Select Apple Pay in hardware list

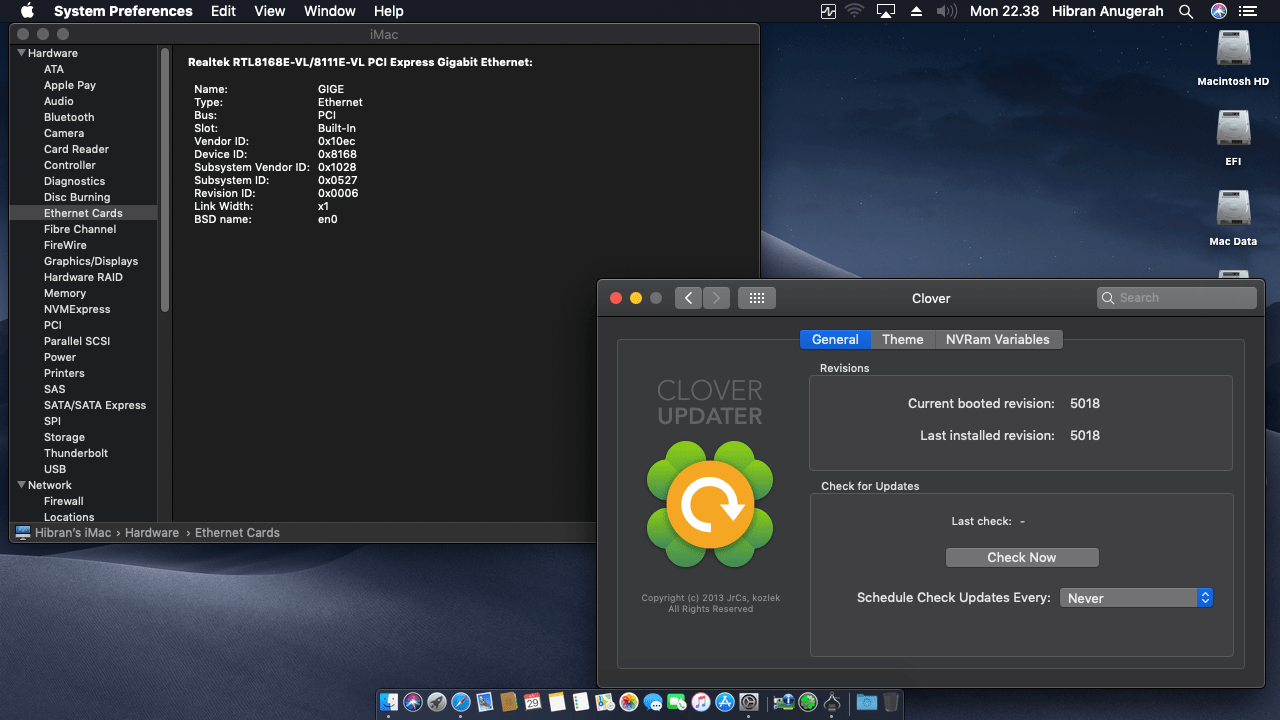pos(70,85)
